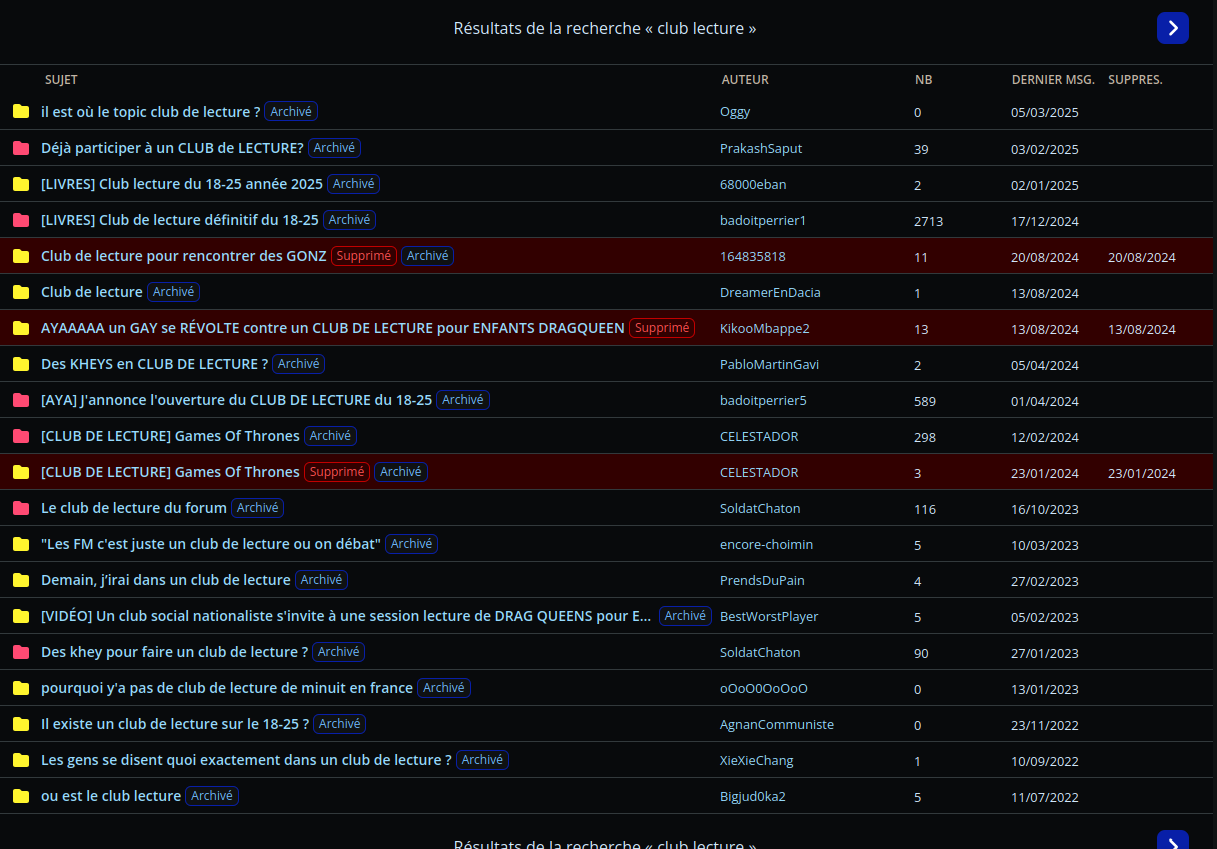Open topic '[LIVRES] Club lecture du 18-25 année 2025'

(181, 184)
